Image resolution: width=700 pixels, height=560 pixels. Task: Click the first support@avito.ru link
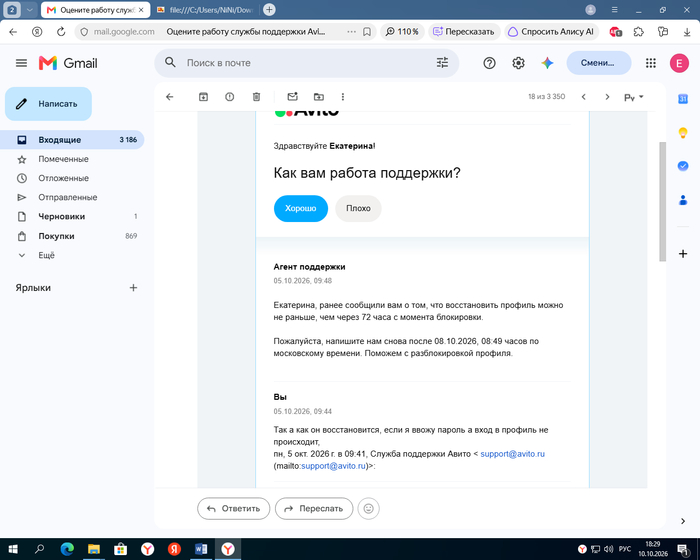pos(512,454)
